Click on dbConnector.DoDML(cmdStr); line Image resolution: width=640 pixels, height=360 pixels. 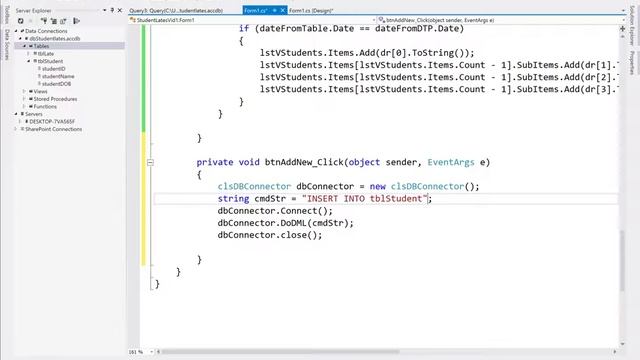tap(285, 223)
